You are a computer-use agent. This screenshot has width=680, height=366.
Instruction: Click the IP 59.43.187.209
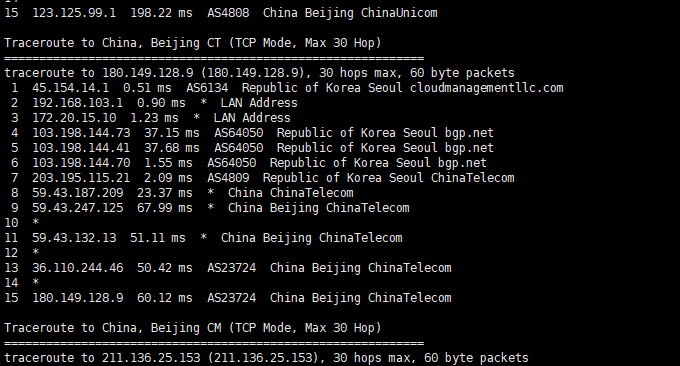[78, 193]
